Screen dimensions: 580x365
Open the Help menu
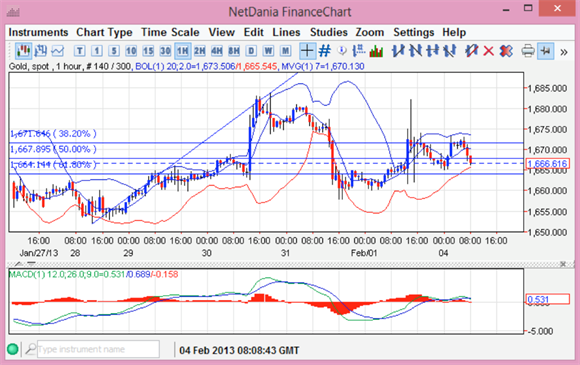[x=454, y=33]
